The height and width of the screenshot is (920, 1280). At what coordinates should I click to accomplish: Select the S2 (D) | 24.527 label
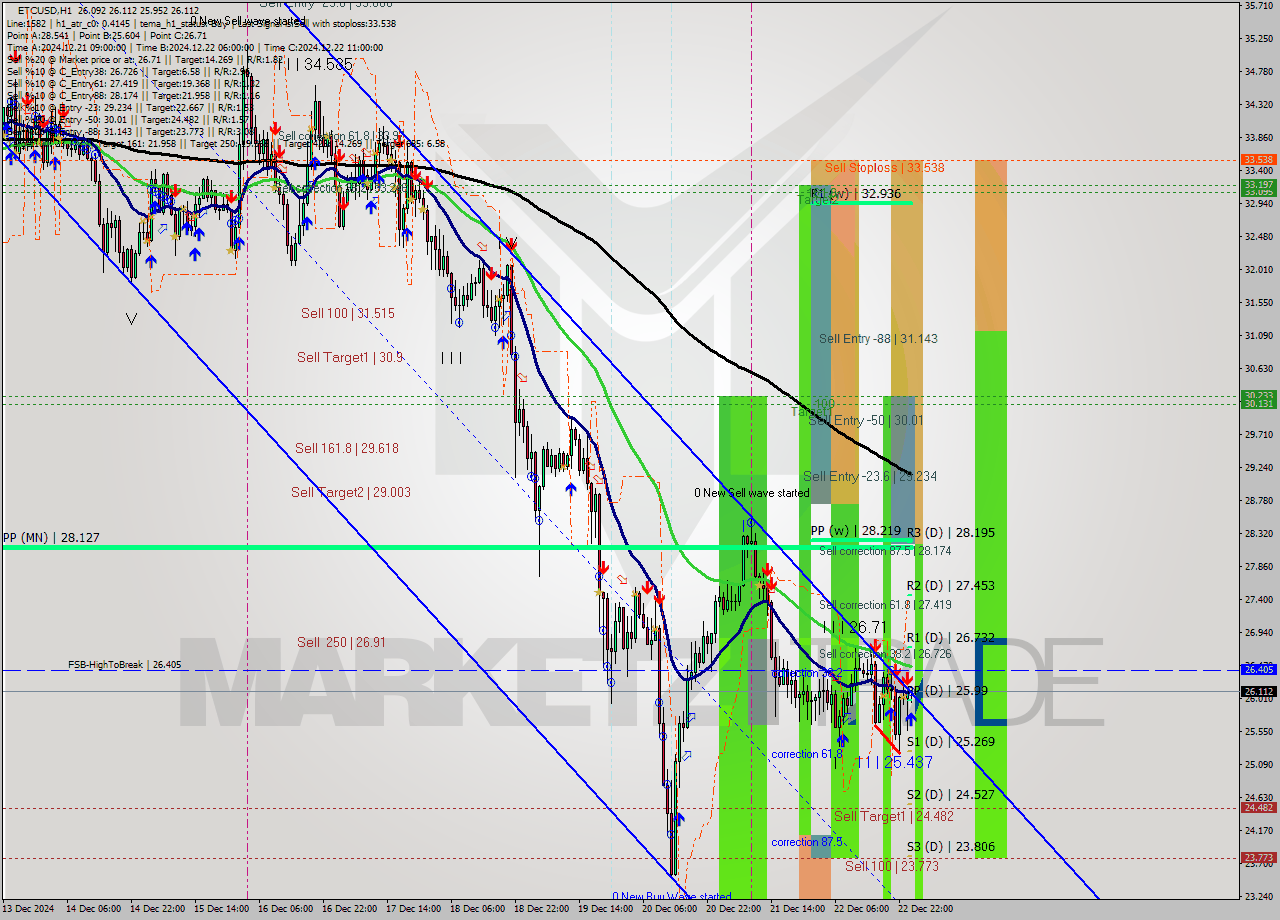pos(951,795)
